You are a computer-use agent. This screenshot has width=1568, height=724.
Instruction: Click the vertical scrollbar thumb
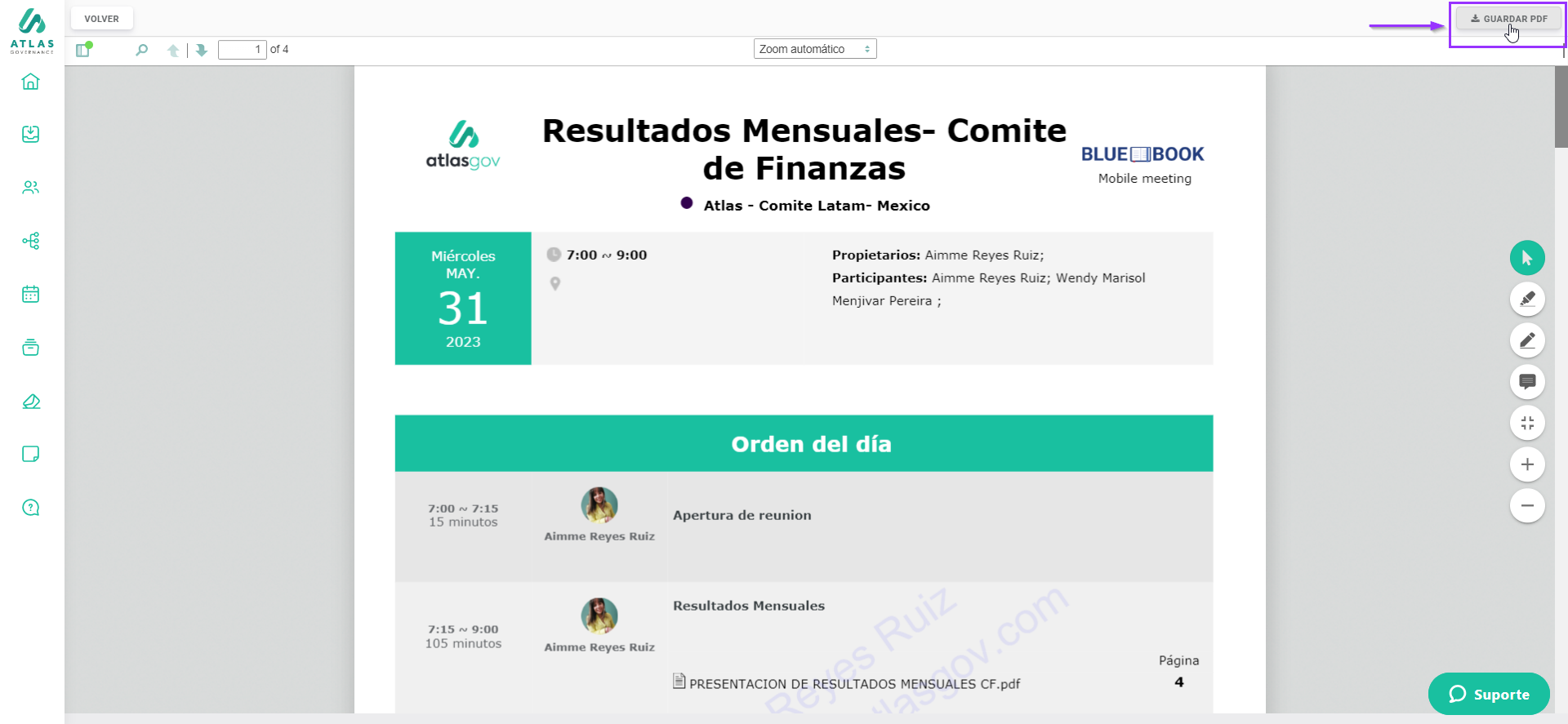[x=1561, y=107]
